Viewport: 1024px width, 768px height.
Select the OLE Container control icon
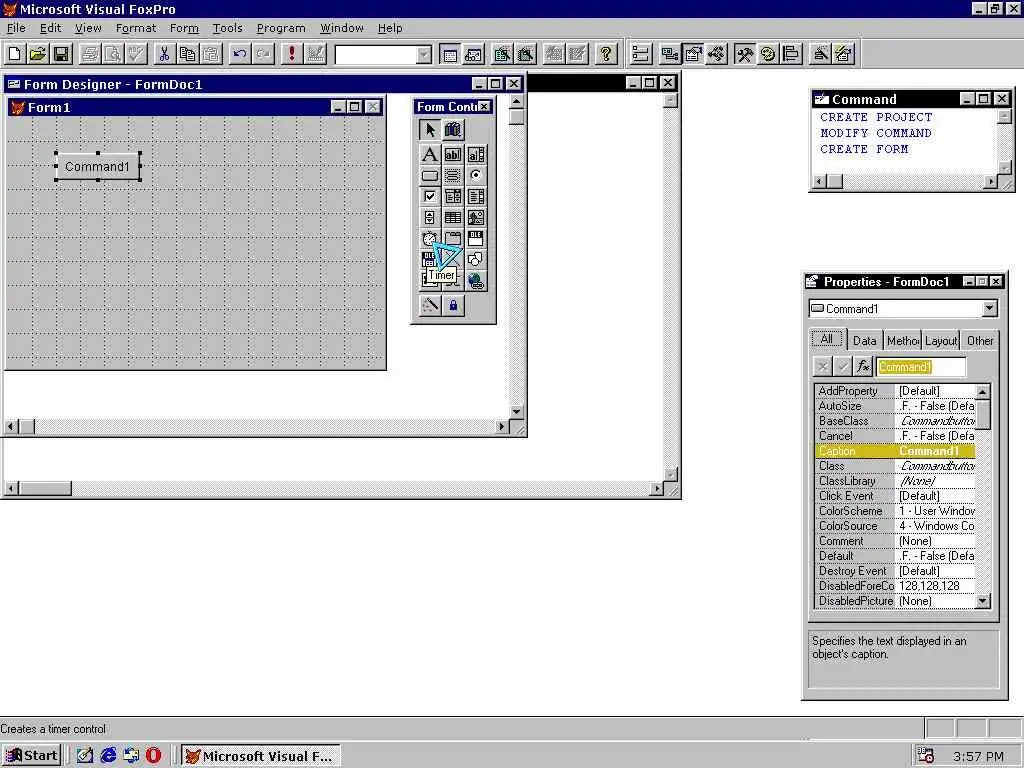tap(476, 238)
